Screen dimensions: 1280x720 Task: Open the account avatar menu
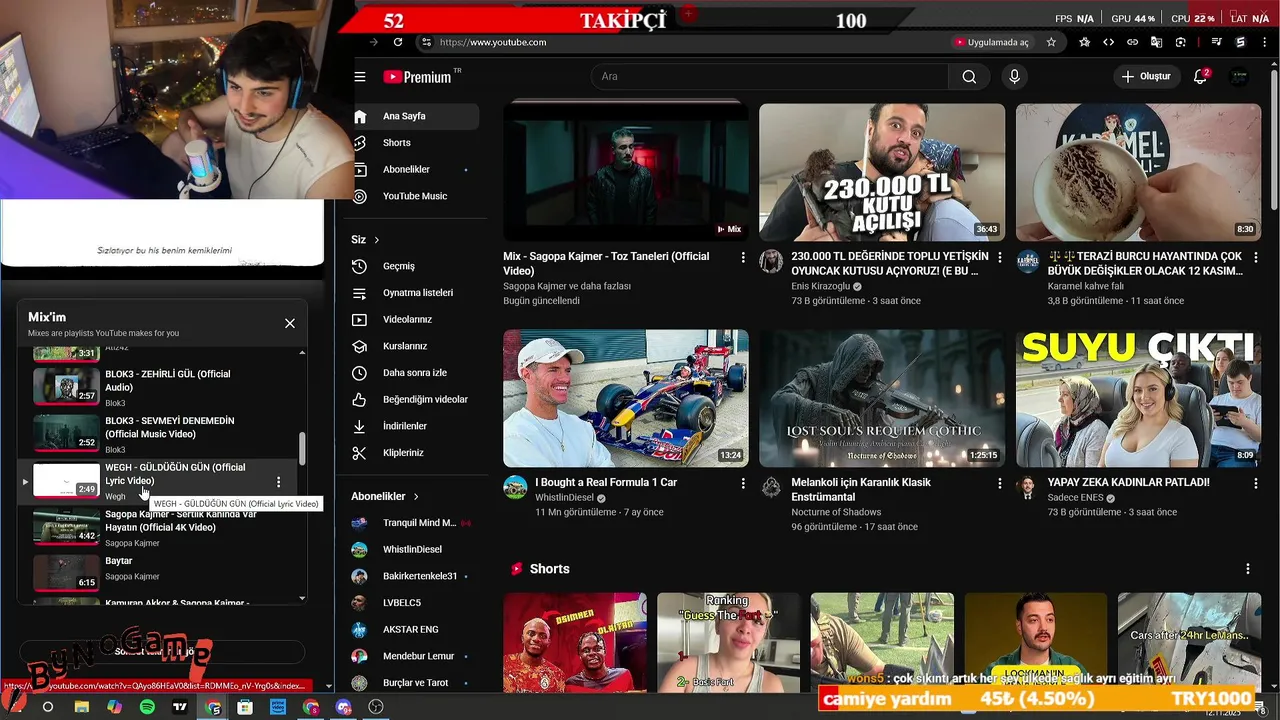1239,77
